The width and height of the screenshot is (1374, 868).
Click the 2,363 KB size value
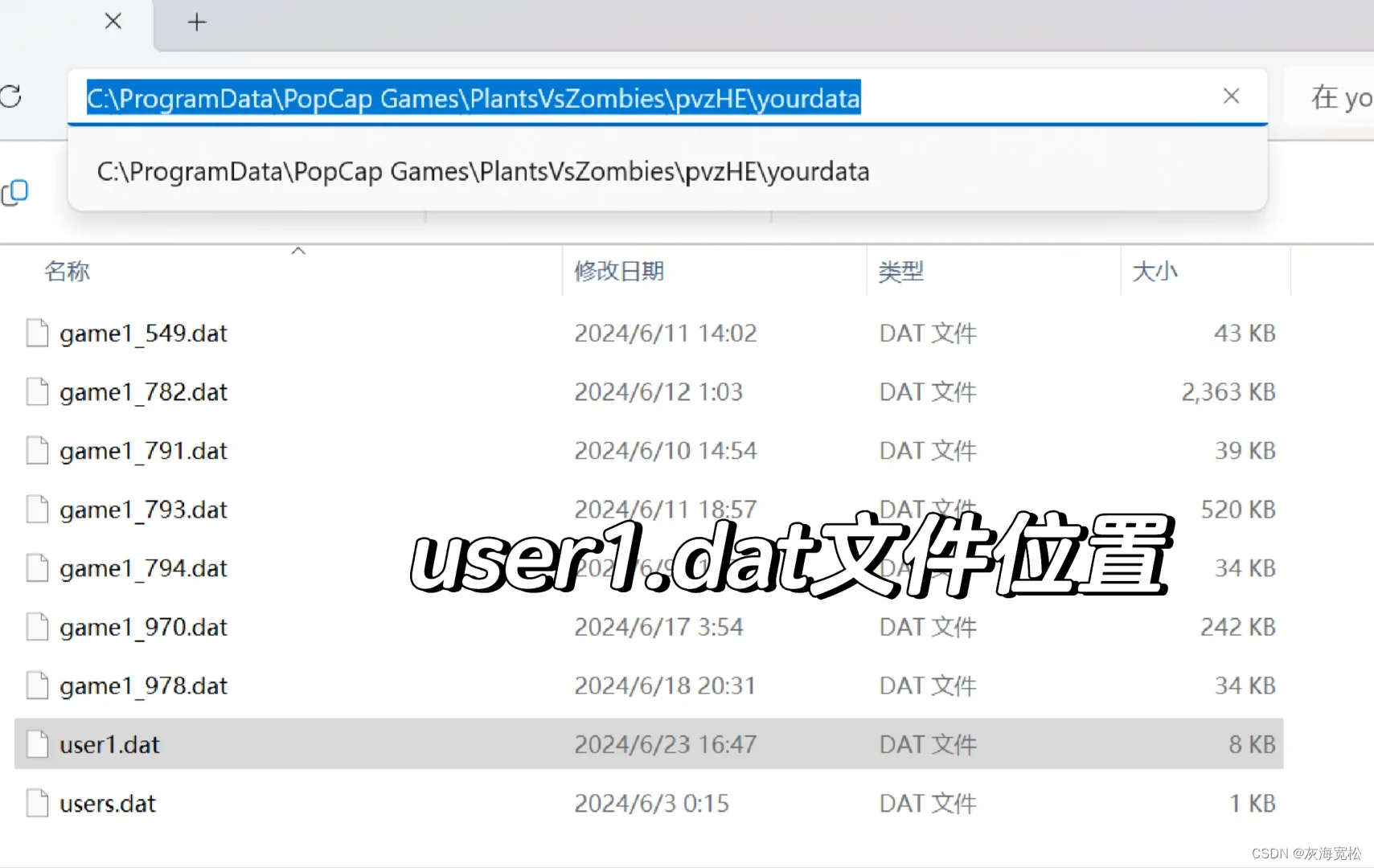[x=1228, y=392]
